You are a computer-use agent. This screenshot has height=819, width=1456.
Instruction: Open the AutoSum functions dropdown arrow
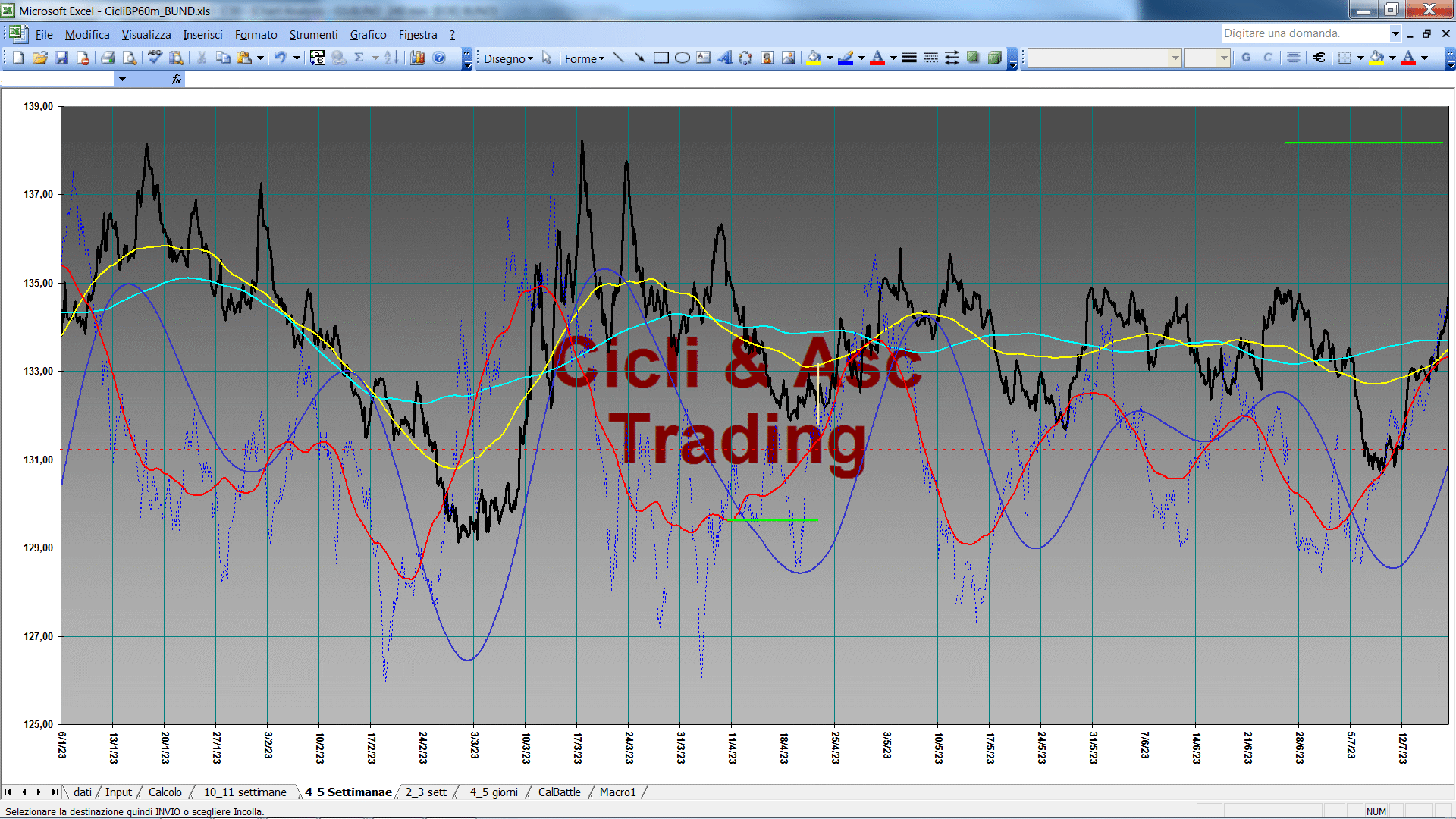click(375, 58)
